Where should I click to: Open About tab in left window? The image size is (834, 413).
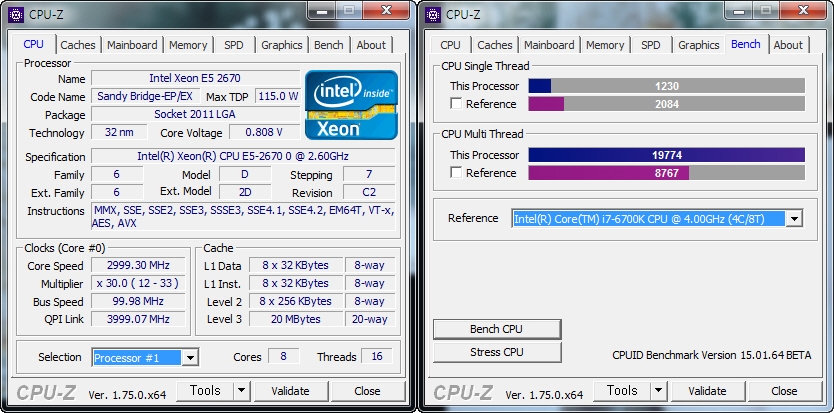tap(371, 45)
